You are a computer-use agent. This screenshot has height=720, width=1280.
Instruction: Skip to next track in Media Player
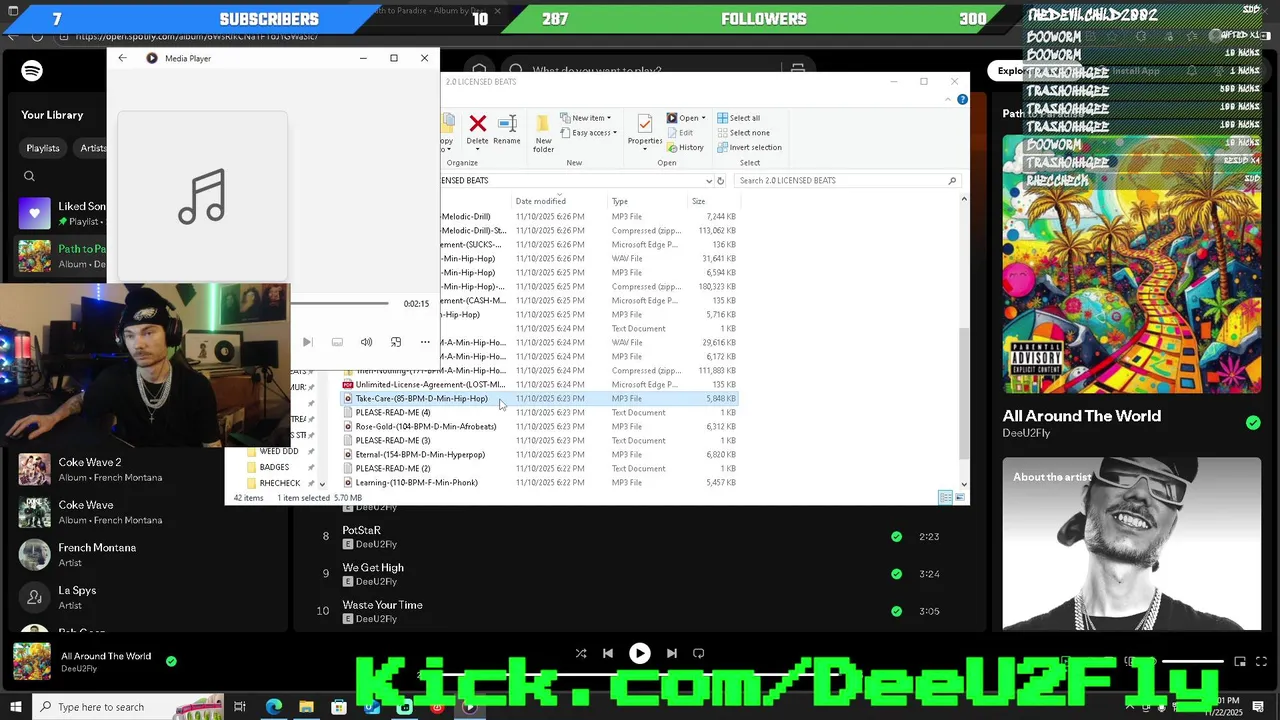[307, 342]
